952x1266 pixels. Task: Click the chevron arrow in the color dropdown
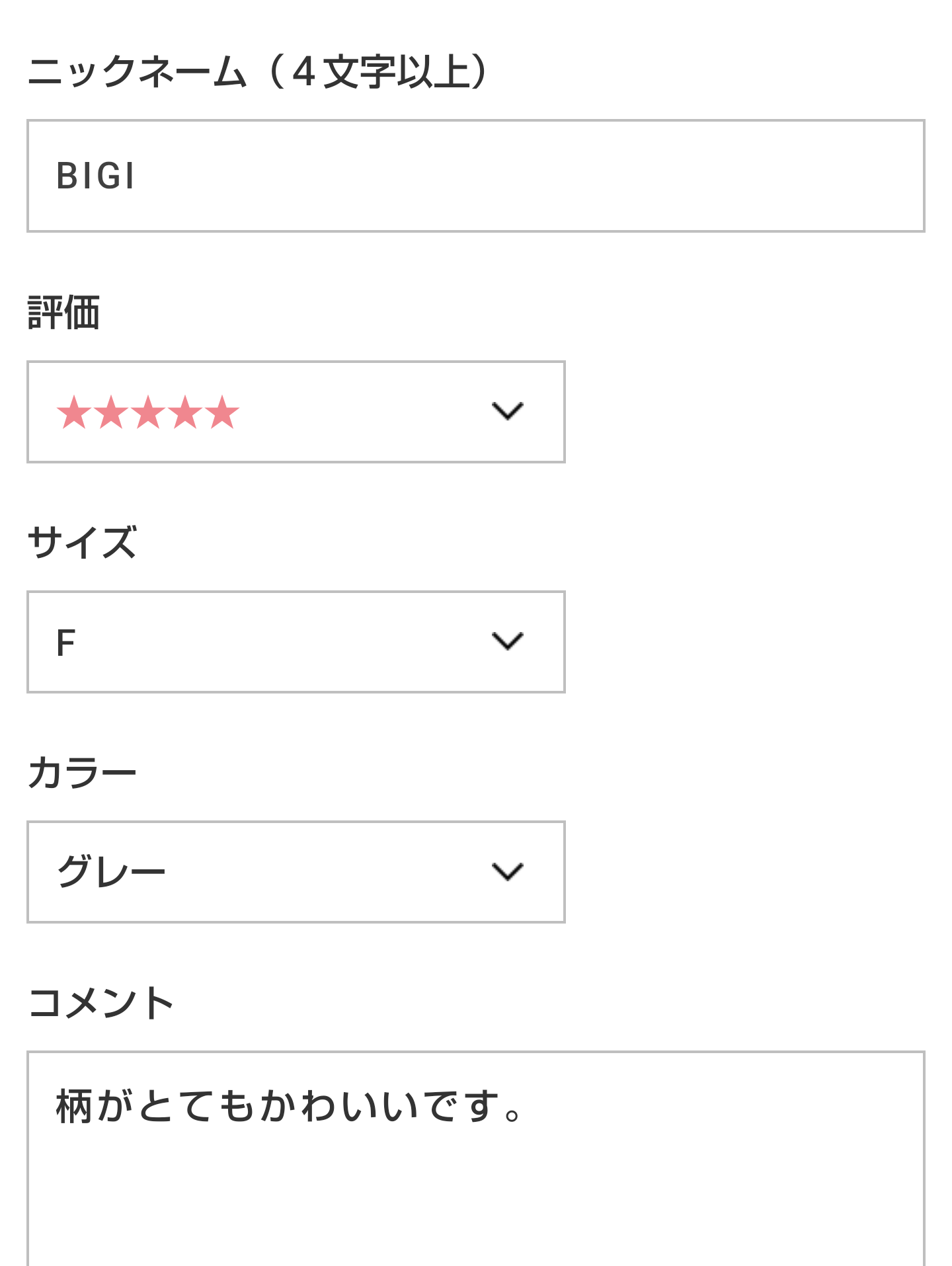tap(507, 871)
